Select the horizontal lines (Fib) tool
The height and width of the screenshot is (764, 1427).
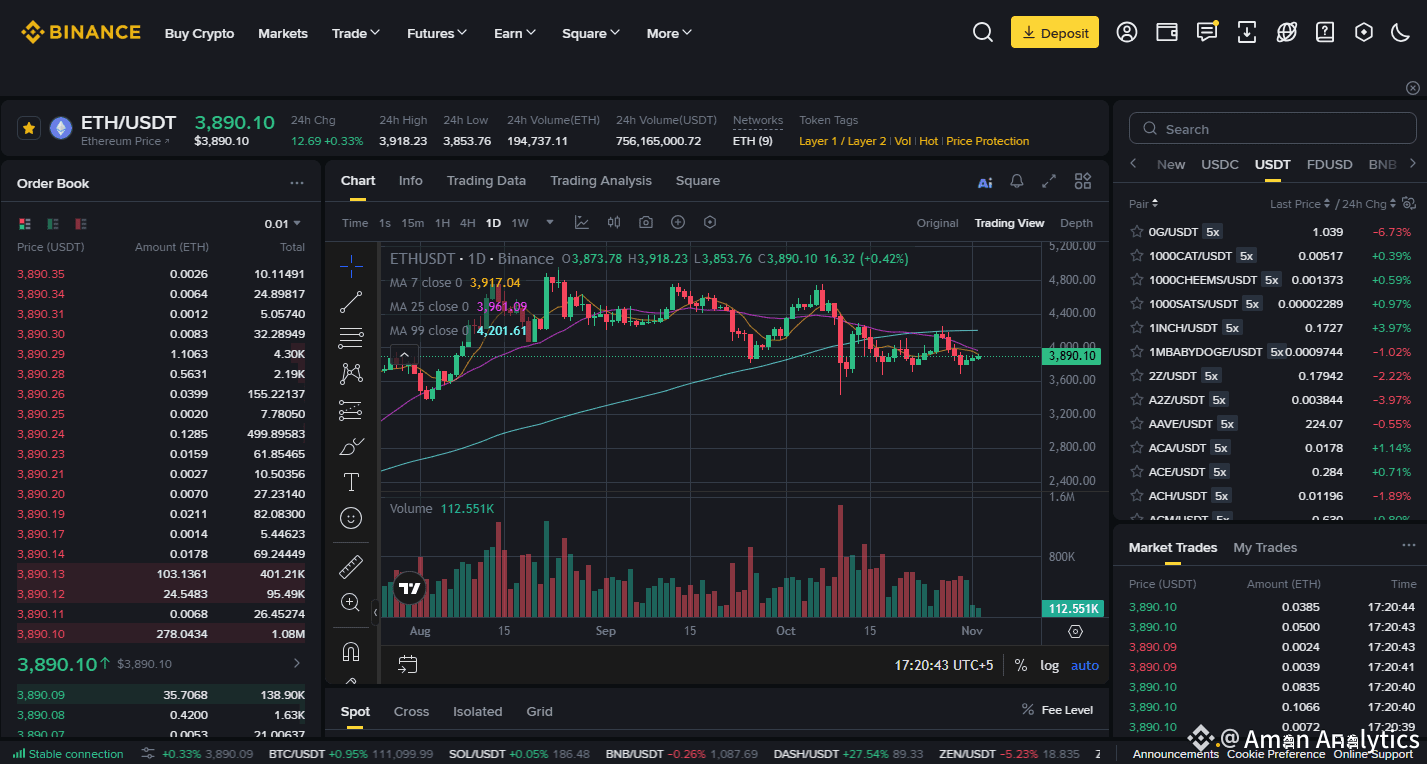[x=351, y=337]
